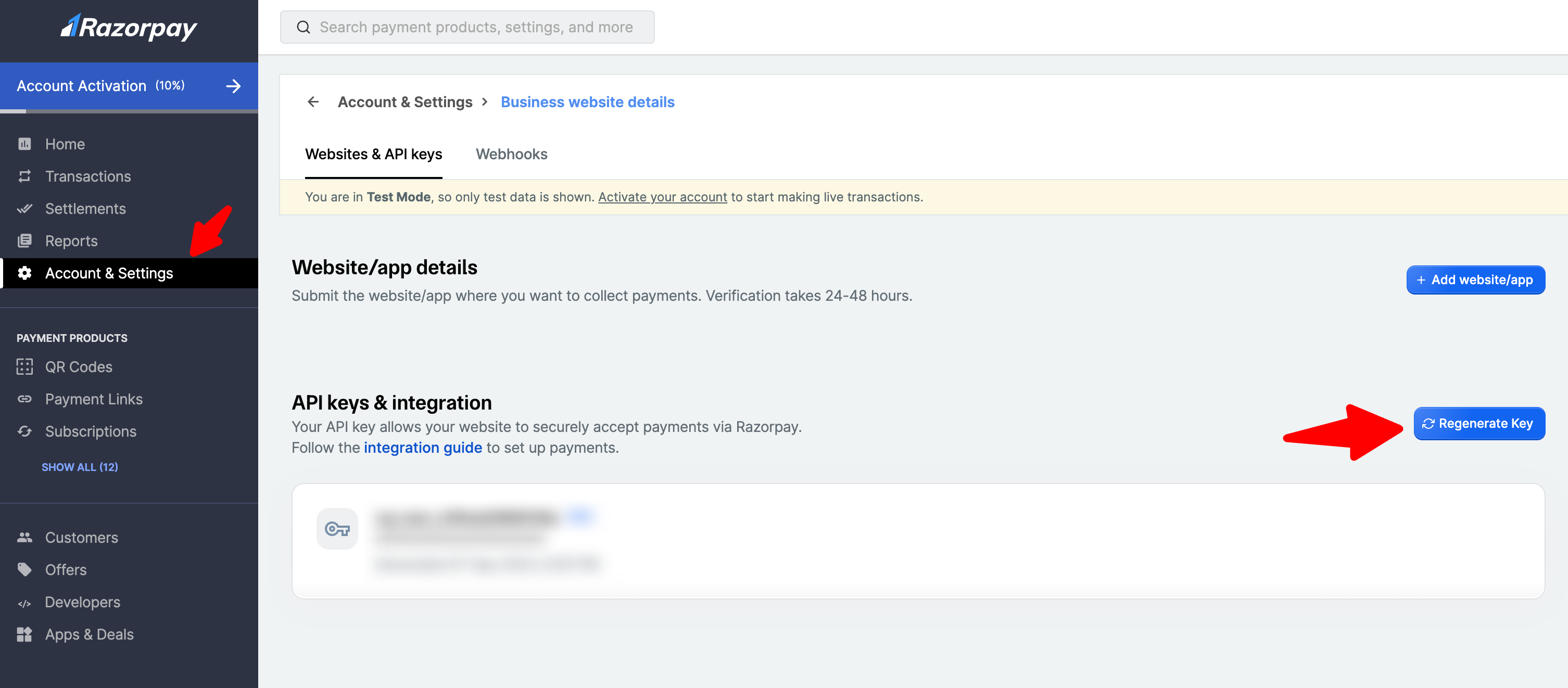Go back using breadcrumb arrow
The height and width of the screenshot is (688, 1568).
click(313, 102)
